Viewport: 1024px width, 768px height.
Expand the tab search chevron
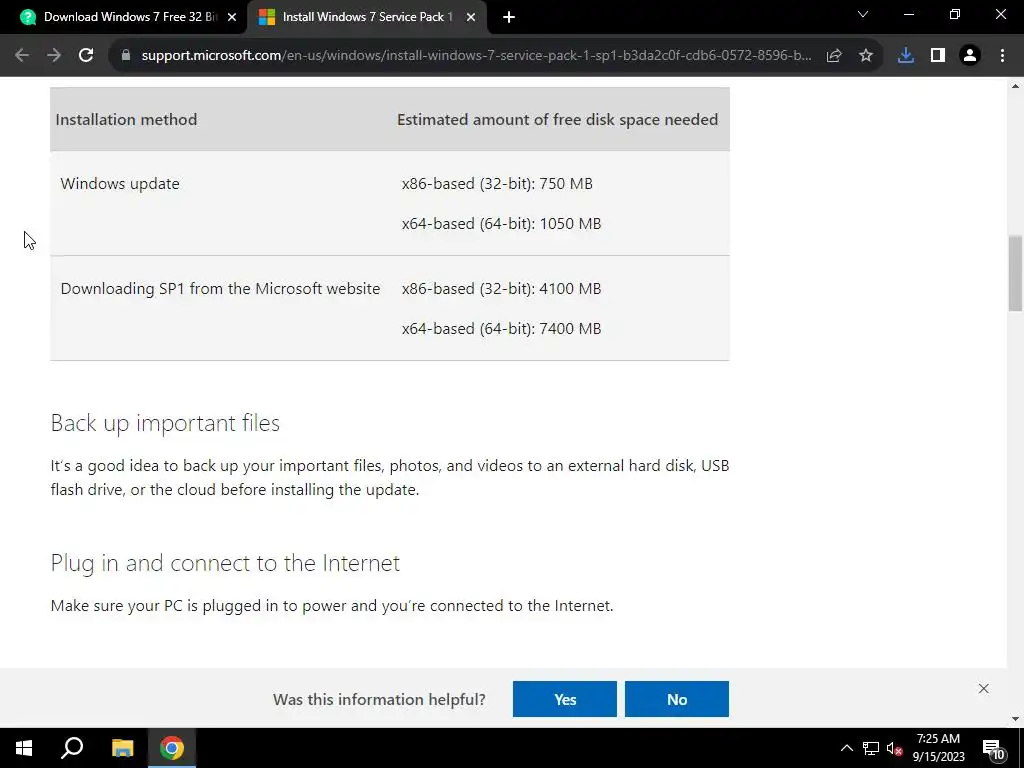863,14
